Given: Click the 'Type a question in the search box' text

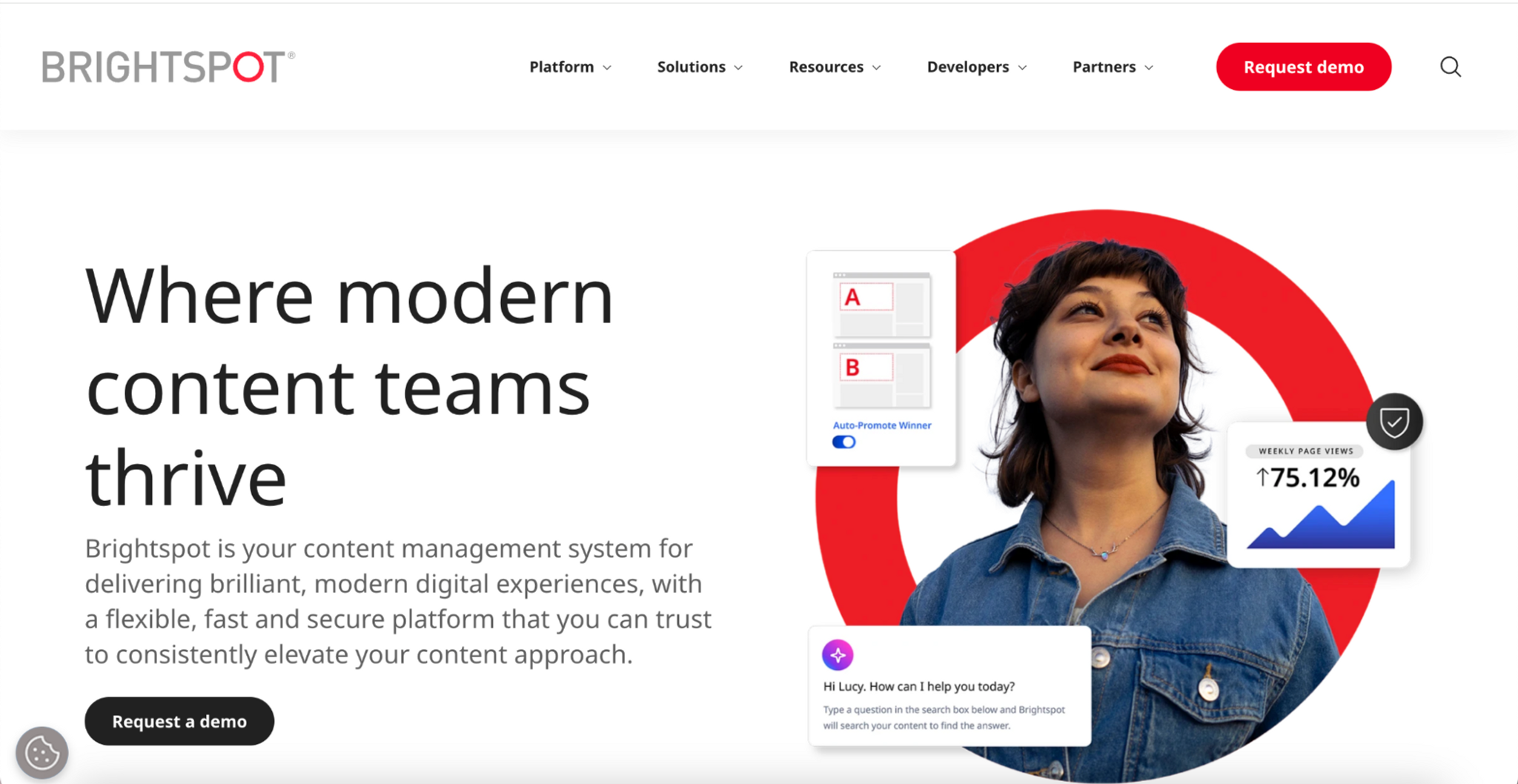Looking at the screenshot, I should (x=944, y=717).
